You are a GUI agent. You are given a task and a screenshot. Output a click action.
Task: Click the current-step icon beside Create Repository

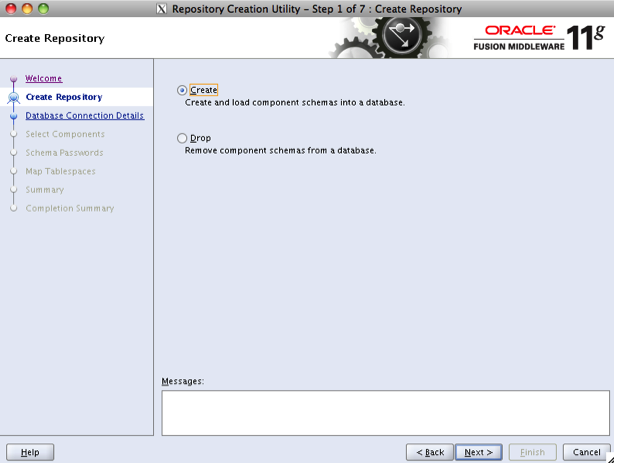tap(13, 98)
